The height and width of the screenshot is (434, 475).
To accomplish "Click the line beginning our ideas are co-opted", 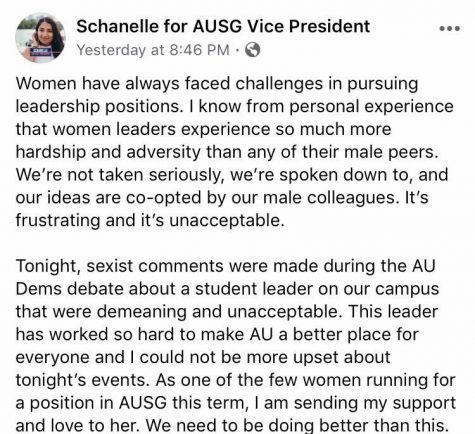I will tap(222, 198).
